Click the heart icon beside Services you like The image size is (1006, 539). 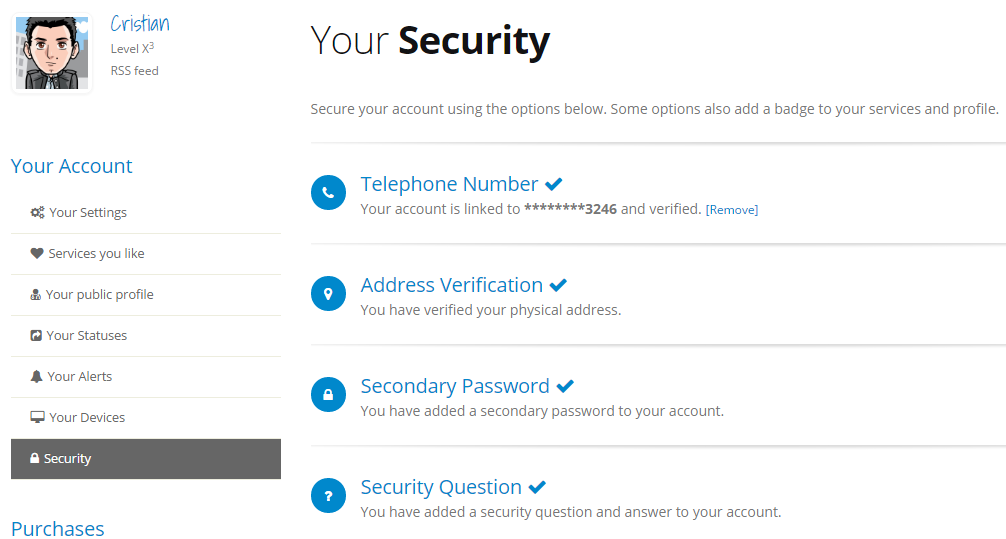37,254
